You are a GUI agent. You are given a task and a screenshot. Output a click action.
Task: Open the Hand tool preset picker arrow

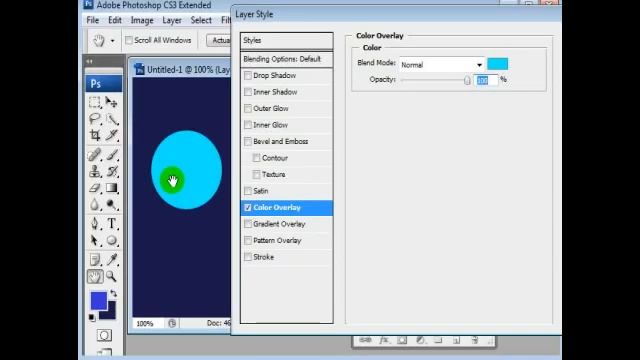(x=112, y=40)
